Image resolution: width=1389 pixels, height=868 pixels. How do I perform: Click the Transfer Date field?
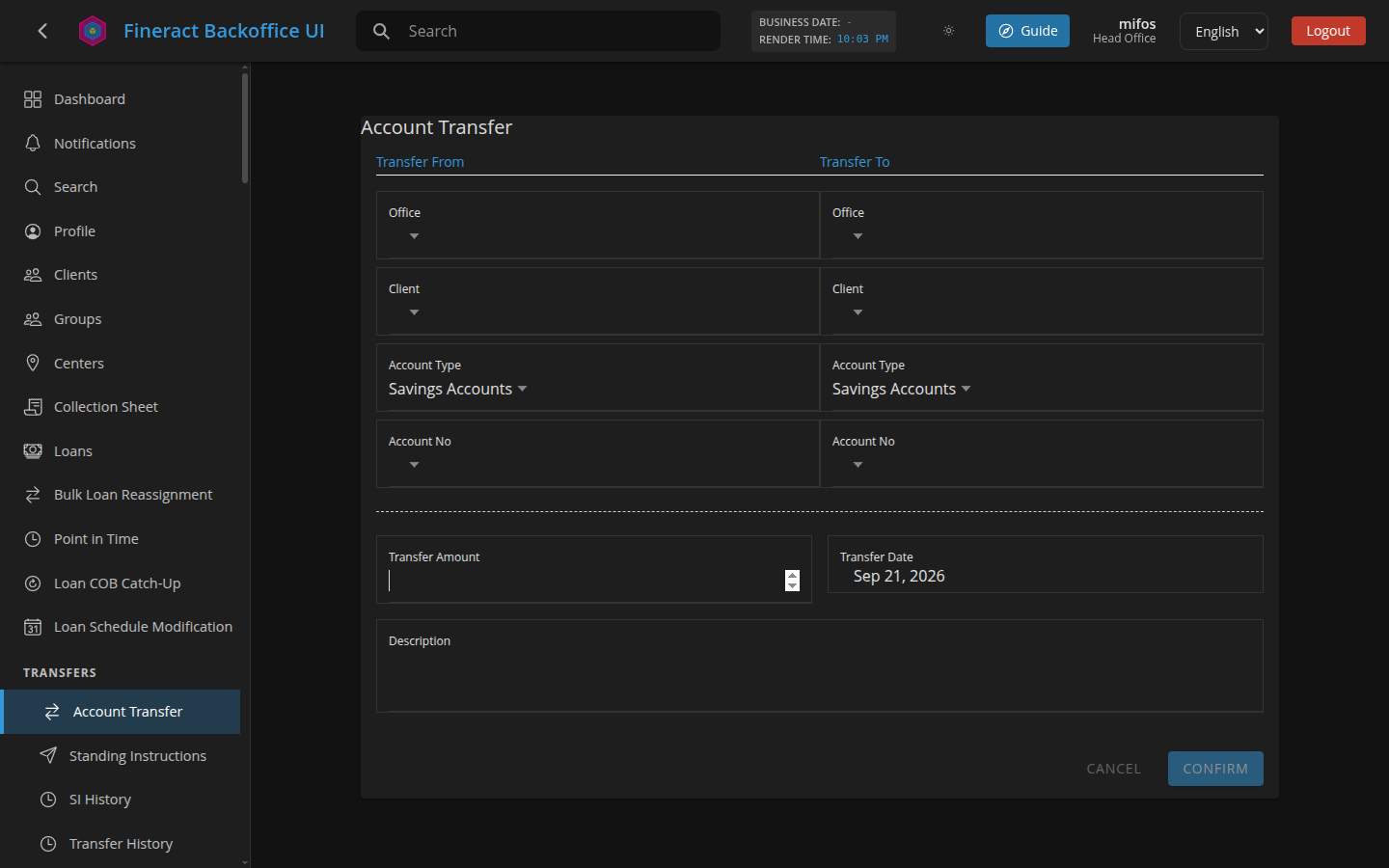[1045, 564]
